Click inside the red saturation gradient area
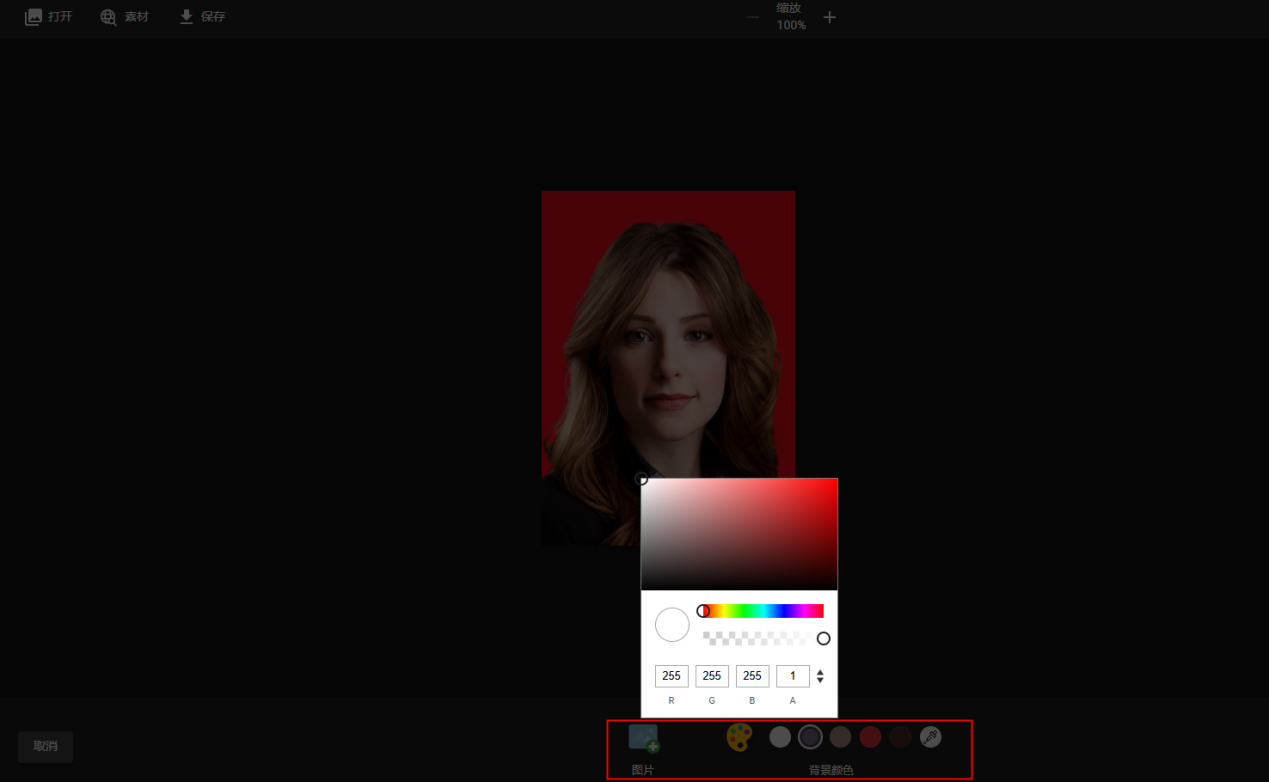This screenshot has height=782, width=1269. pos(739,534)
